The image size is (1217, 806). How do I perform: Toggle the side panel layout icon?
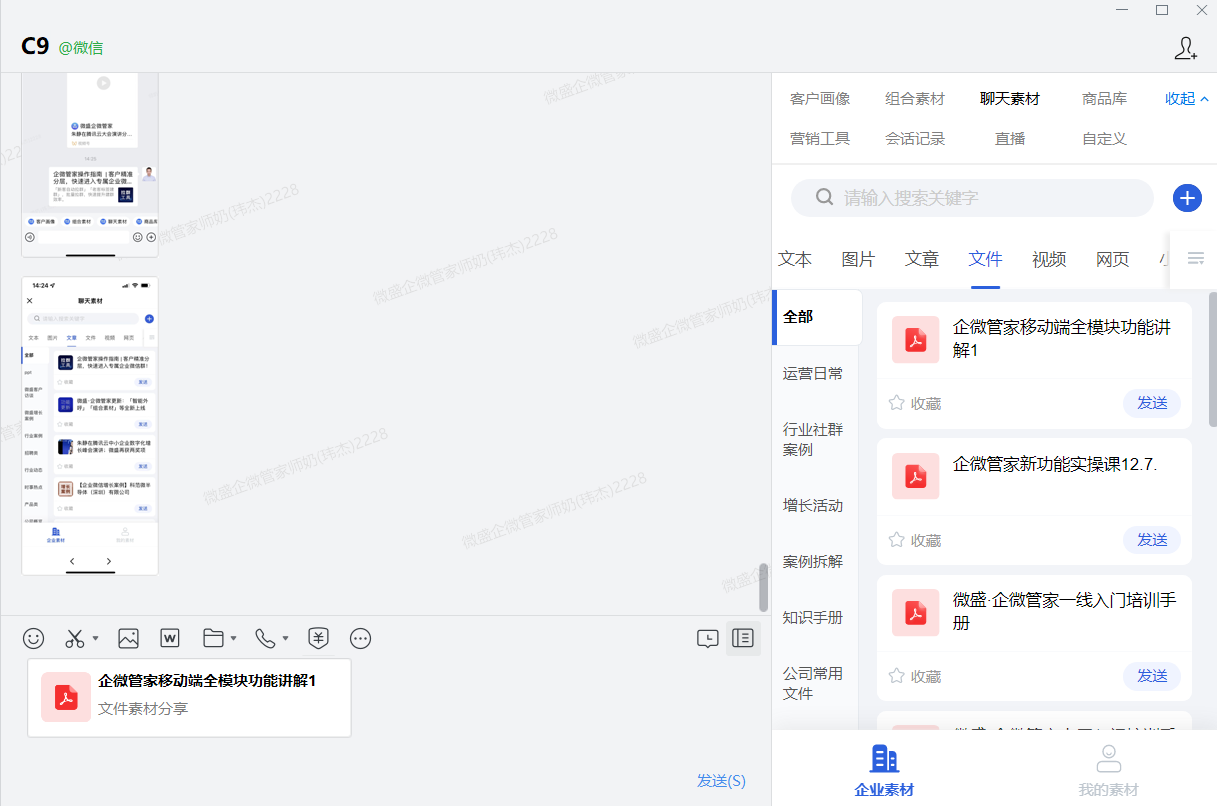pos(742,638)
